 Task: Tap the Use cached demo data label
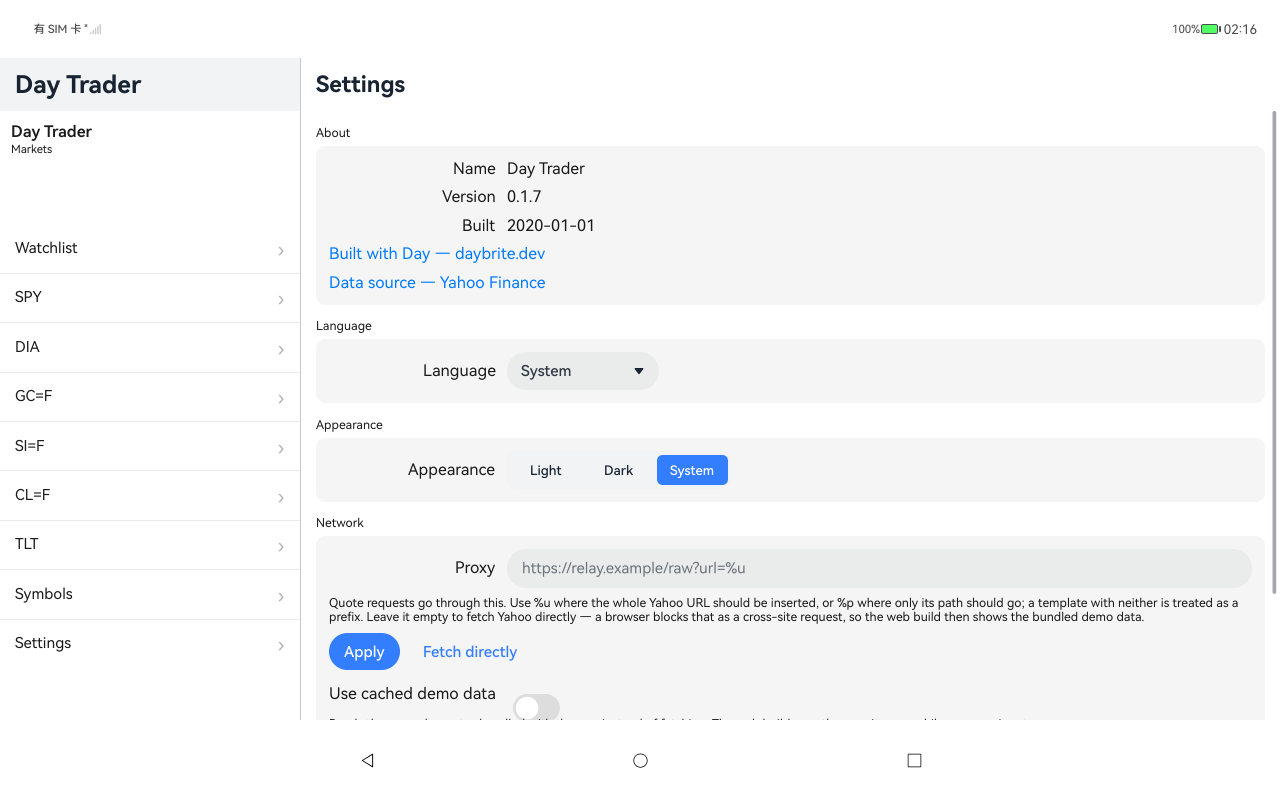point(412,693)
